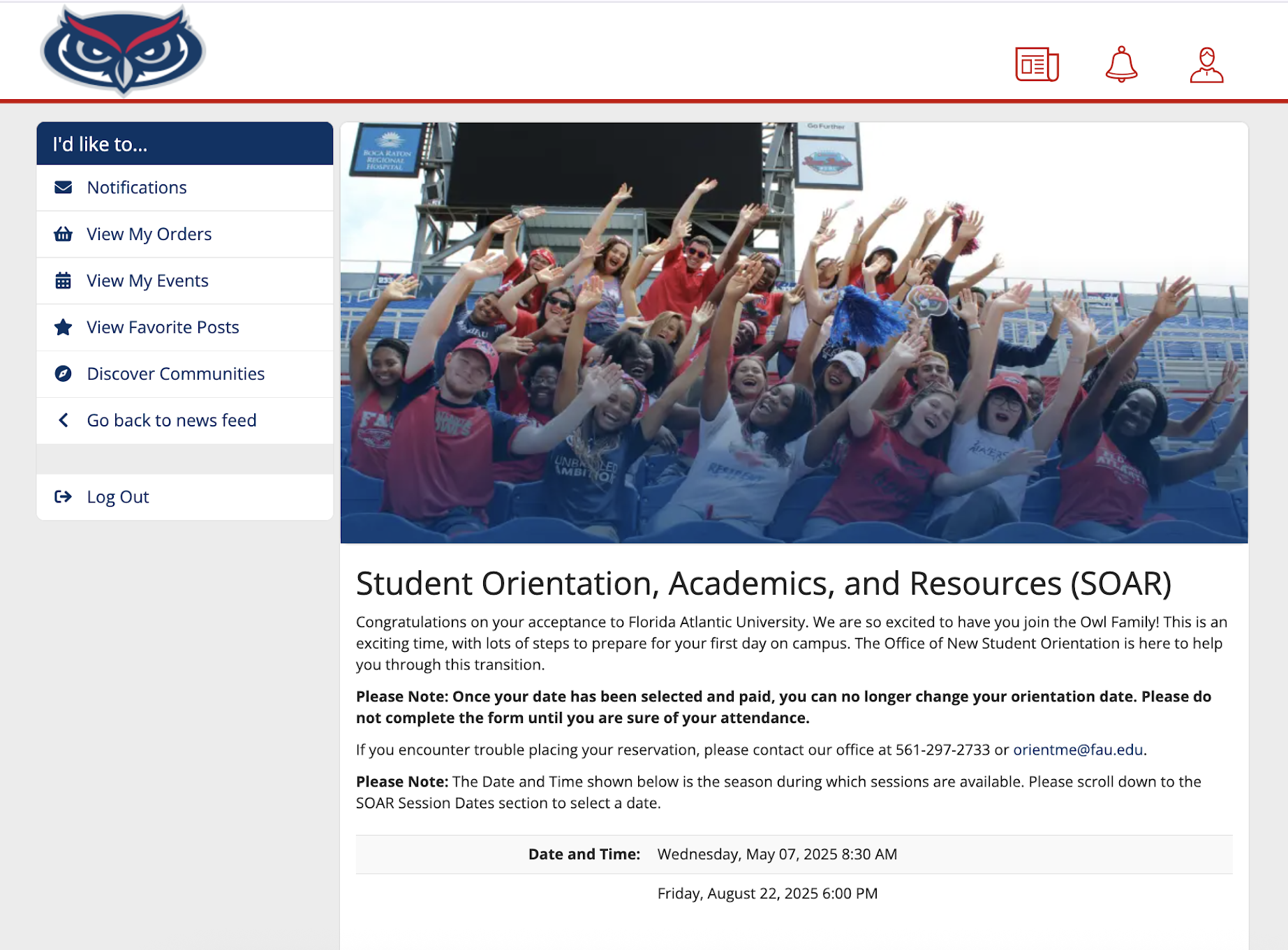The height and width of the screenshot is (950, 1288).
Task: Open the notifications bell icon
Action: [x=1121, y=64]
